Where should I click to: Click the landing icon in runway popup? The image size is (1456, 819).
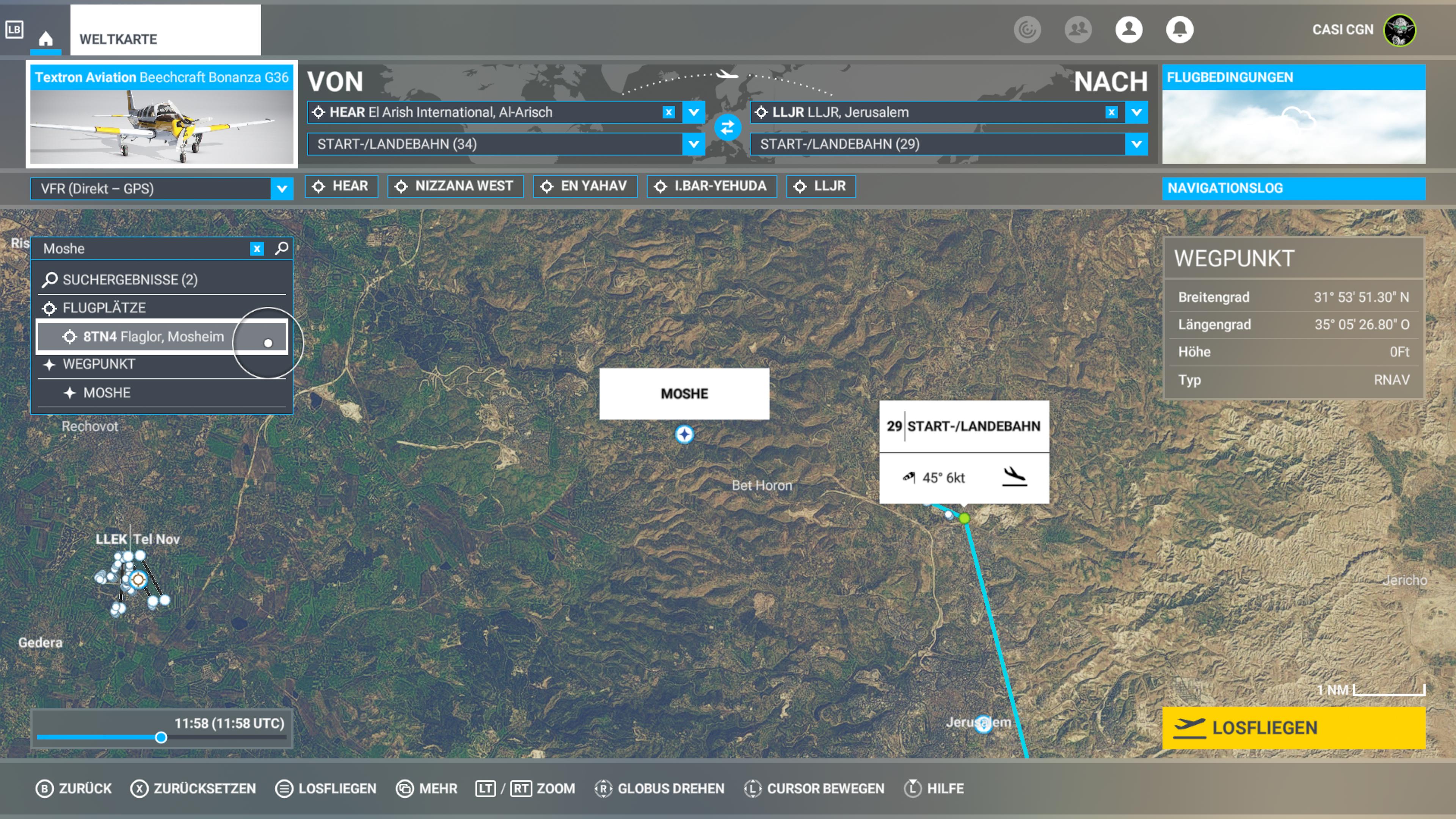1014,477
